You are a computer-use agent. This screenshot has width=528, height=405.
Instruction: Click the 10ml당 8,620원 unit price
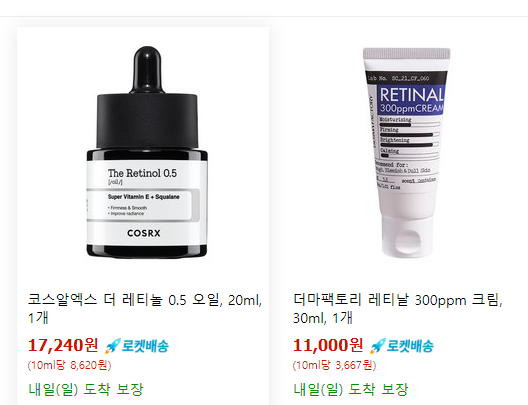point(69,365)
